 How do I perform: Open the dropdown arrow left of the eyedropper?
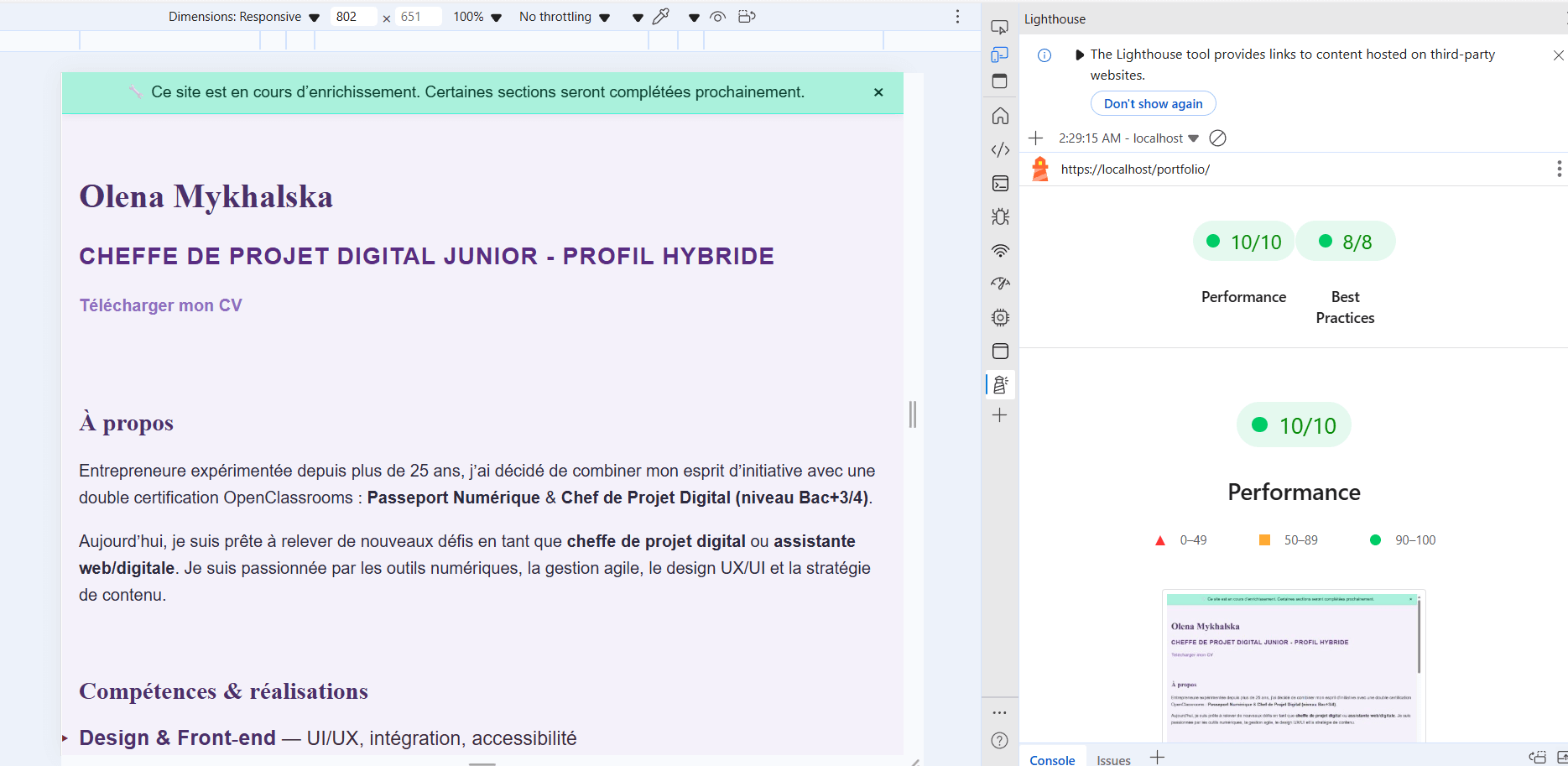pyautogui.click(x=638, y=18)
